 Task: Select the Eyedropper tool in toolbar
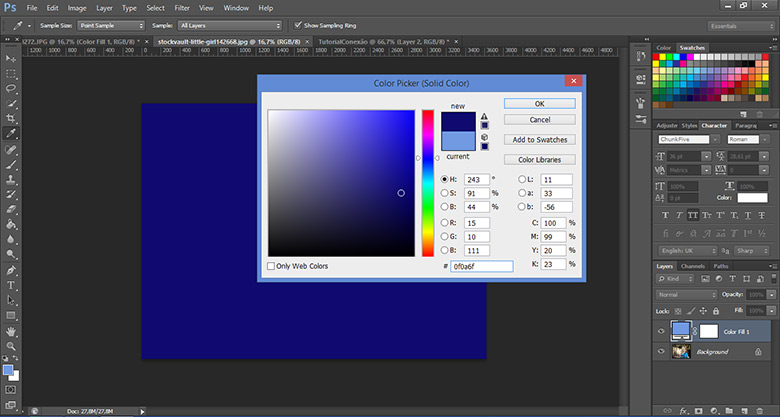[11, 133]
